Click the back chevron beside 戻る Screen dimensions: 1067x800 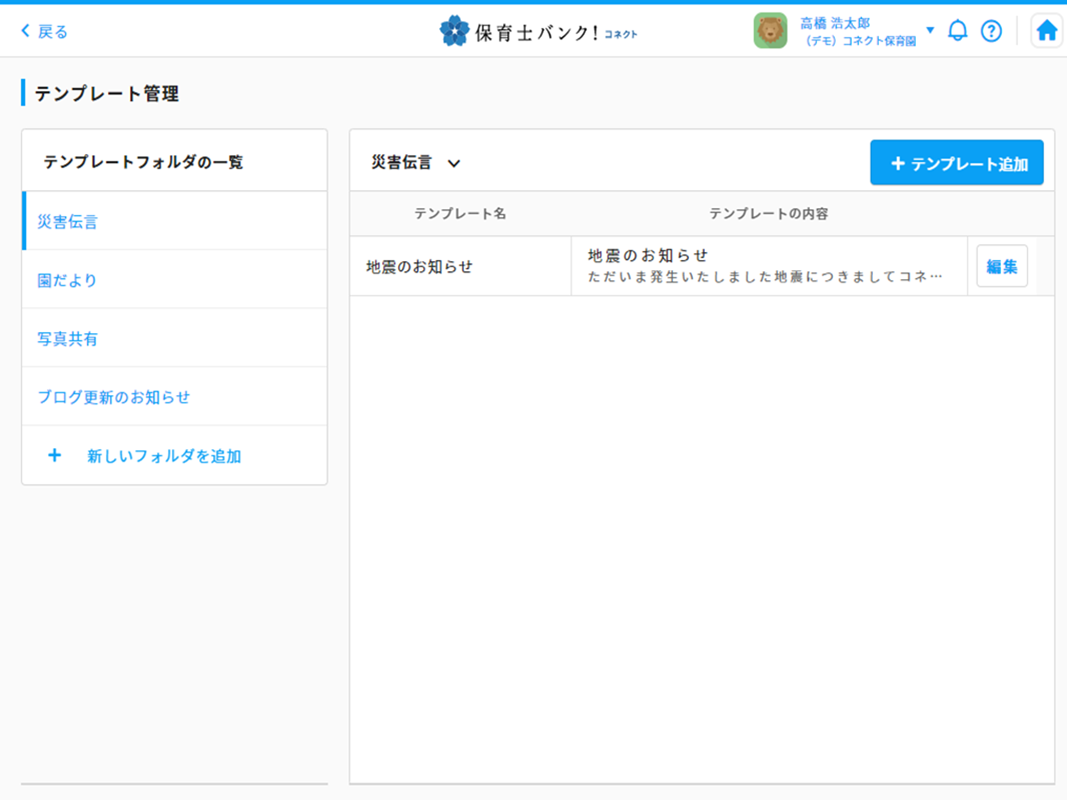coord(26,32)
